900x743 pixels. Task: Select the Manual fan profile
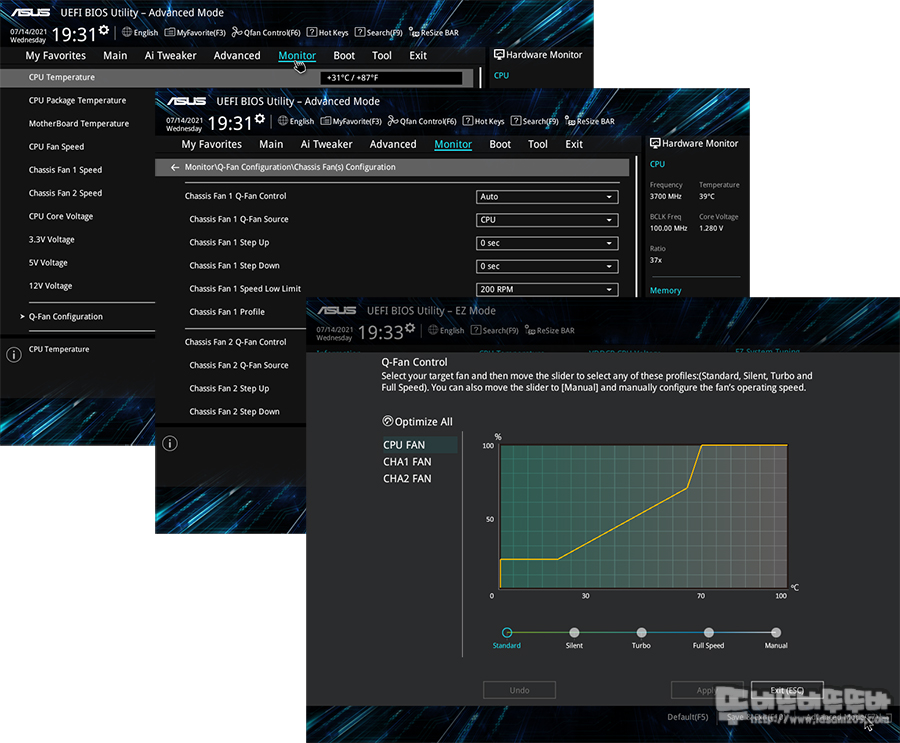pos(776,632)
